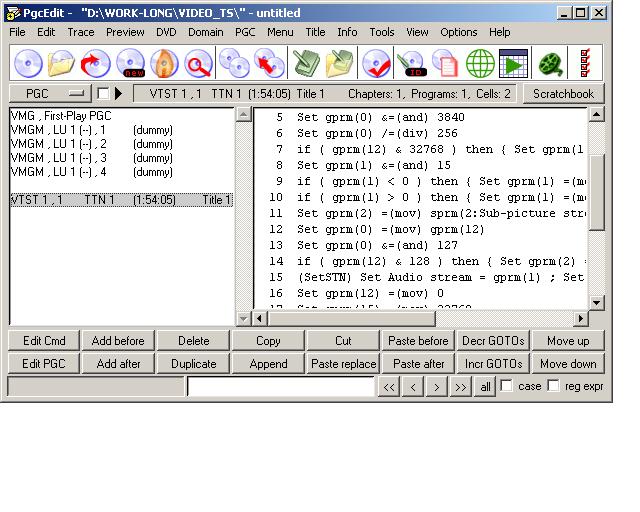Click the Duplicate button

[193, 363]
